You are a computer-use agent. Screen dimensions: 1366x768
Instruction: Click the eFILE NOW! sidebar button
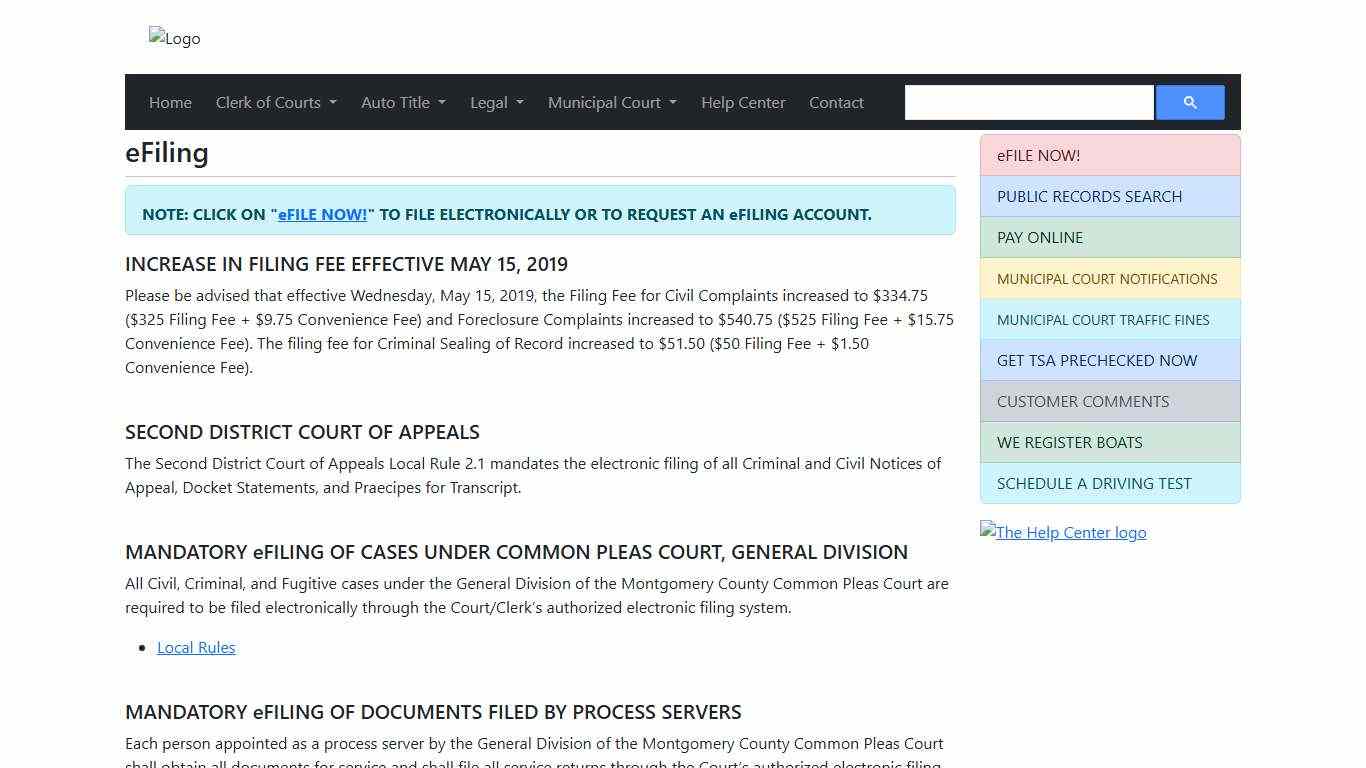(1110, 155)
